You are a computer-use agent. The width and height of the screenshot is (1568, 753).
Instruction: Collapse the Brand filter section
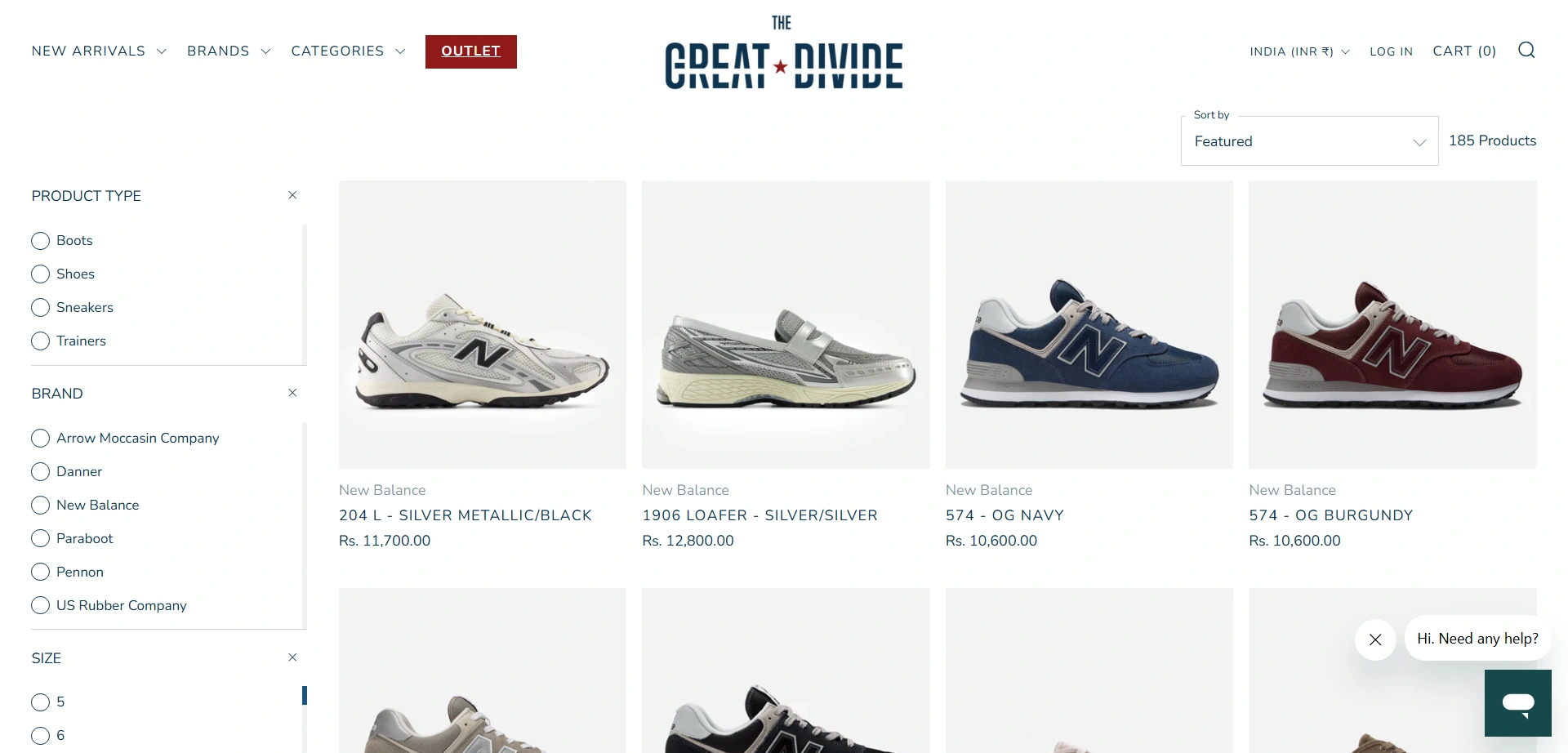[292, 393]
